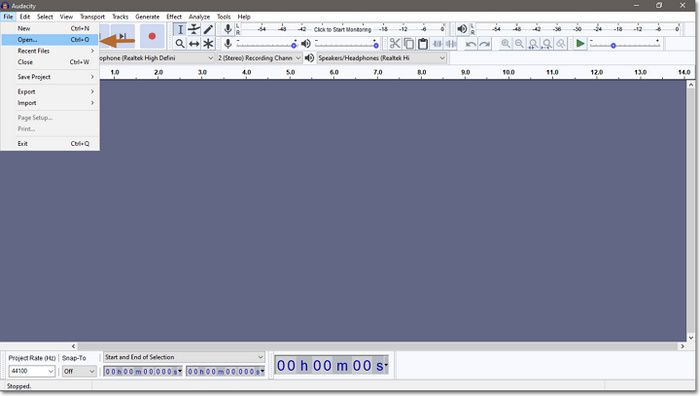The height and width of the screenshot is (396, 700).
Task: Select the Multi-Tool asterisk icon
Action: tap(208, 44)
